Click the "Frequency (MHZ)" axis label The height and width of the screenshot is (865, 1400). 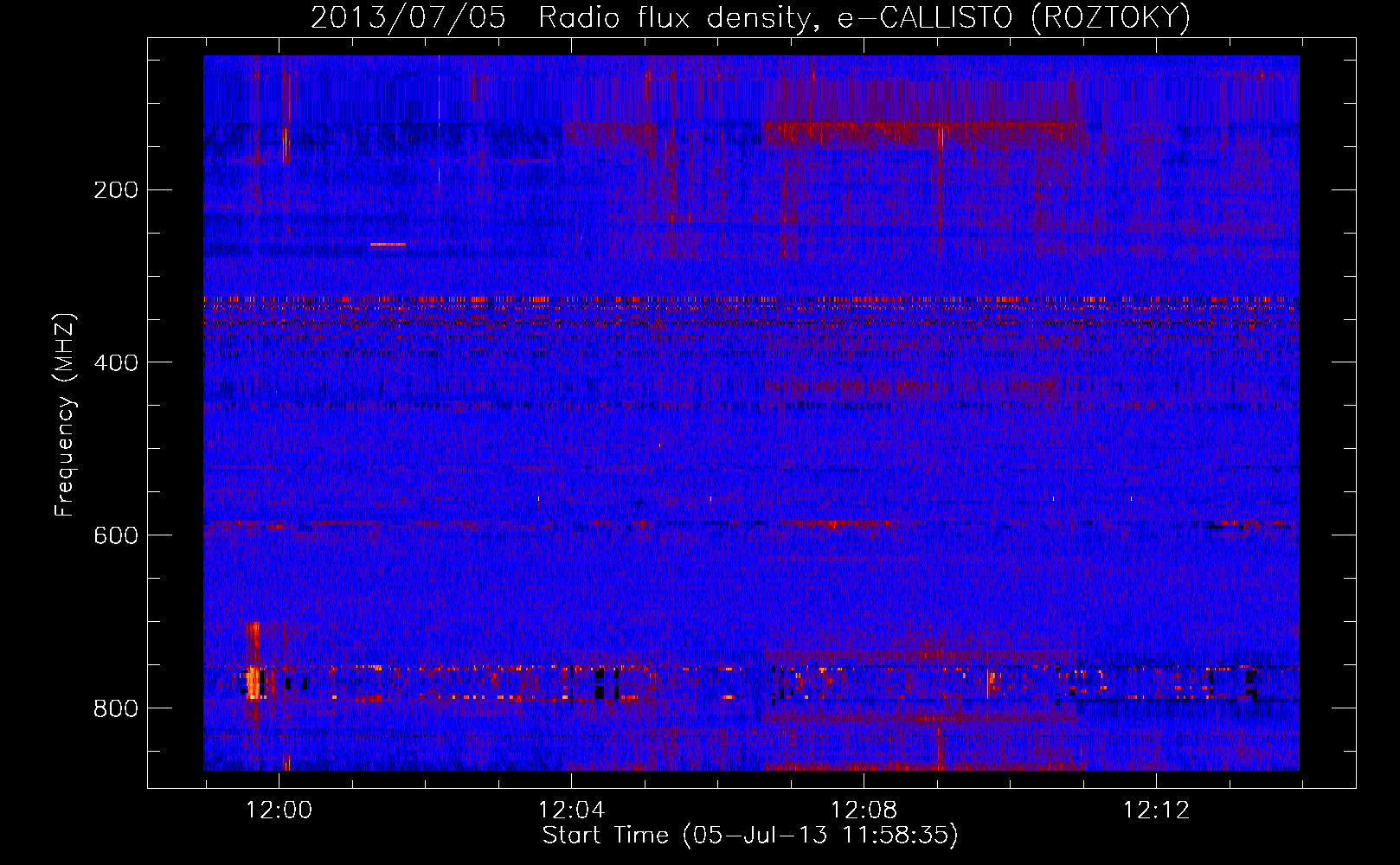pos(65,414)
